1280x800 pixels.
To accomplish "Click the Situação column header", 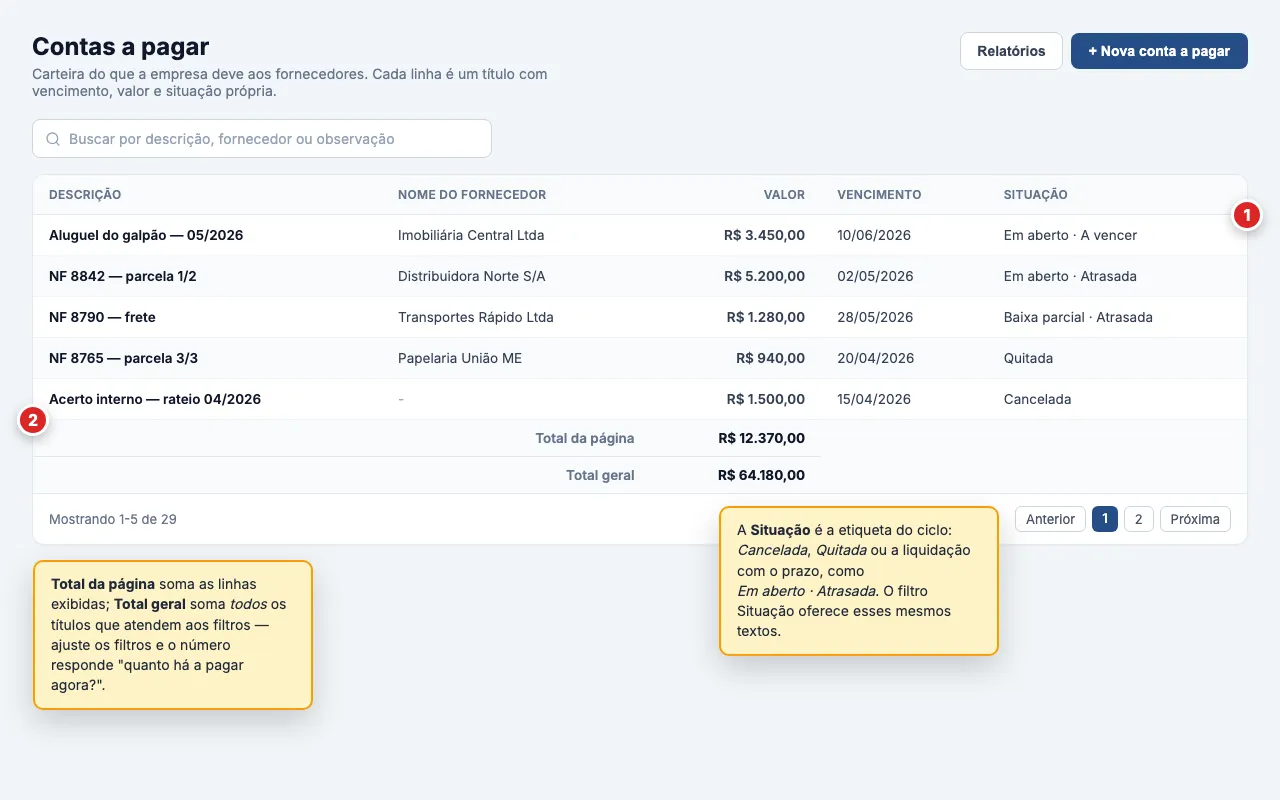I will [x=1035, y=195].
